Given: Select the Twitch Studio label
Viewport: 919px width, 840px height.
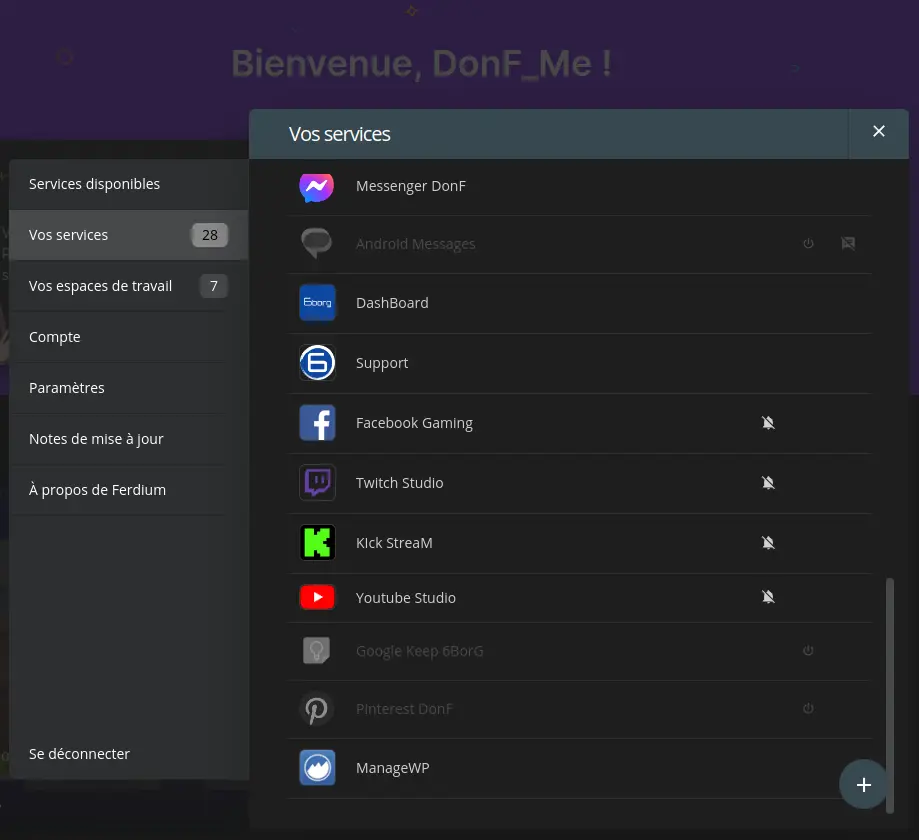Looking at the screenshot, I should (400, 483).
